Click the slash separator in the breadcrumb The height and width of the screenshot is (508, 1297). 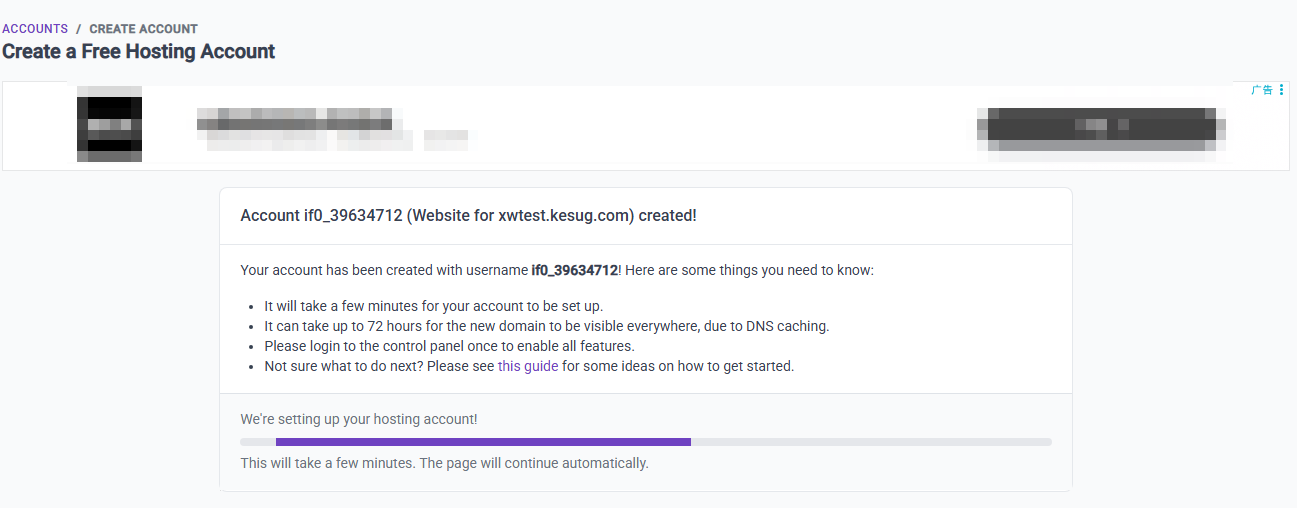(x=79, y=29)
